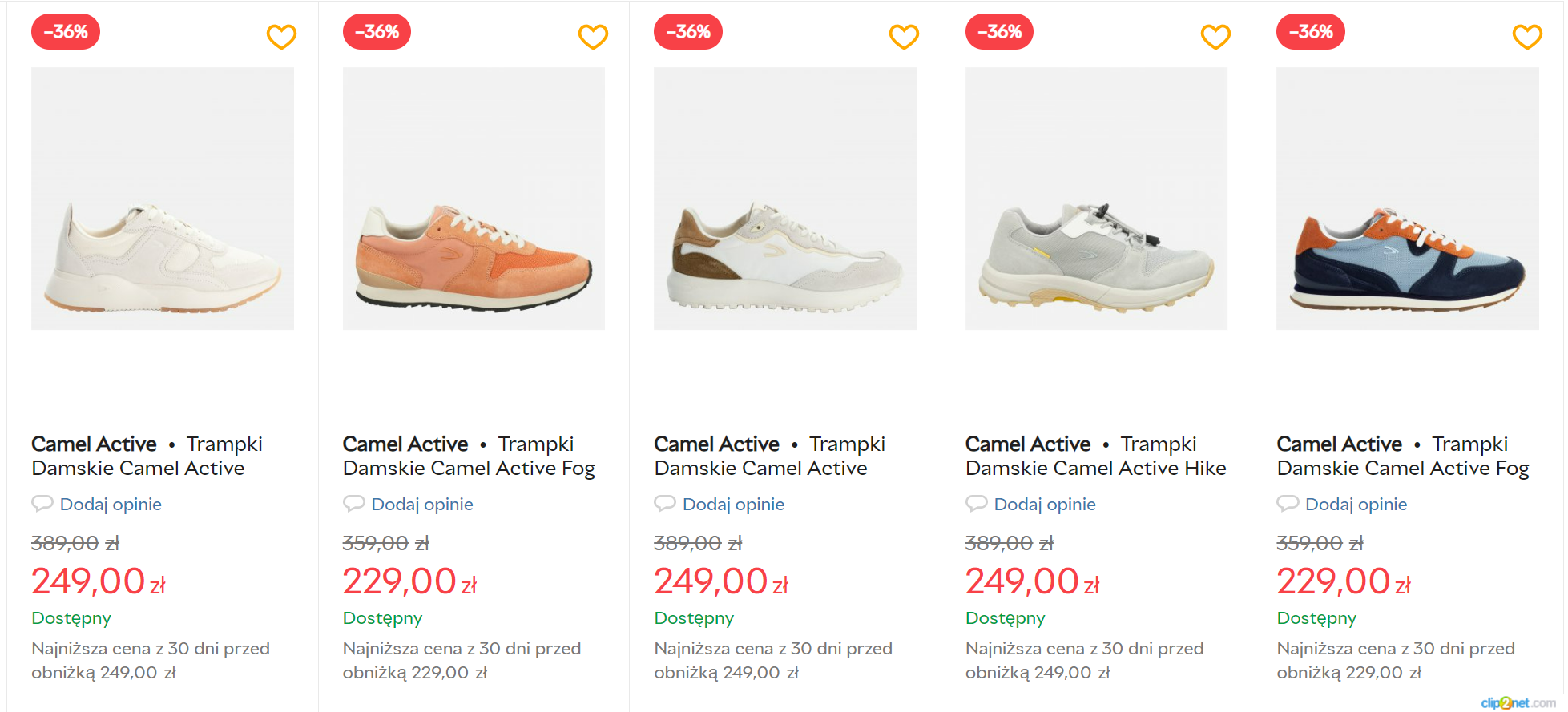The height and width of the screenshot is (712, 1568).
Task: Click the clip2net.com watermark logo
Action: pos(1518,703)
